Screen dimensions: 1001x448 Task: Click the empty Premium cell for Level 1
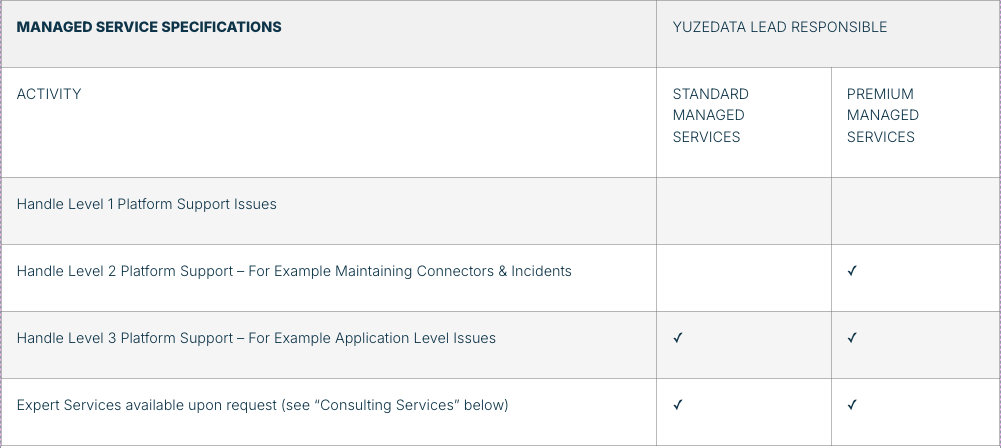914,211
